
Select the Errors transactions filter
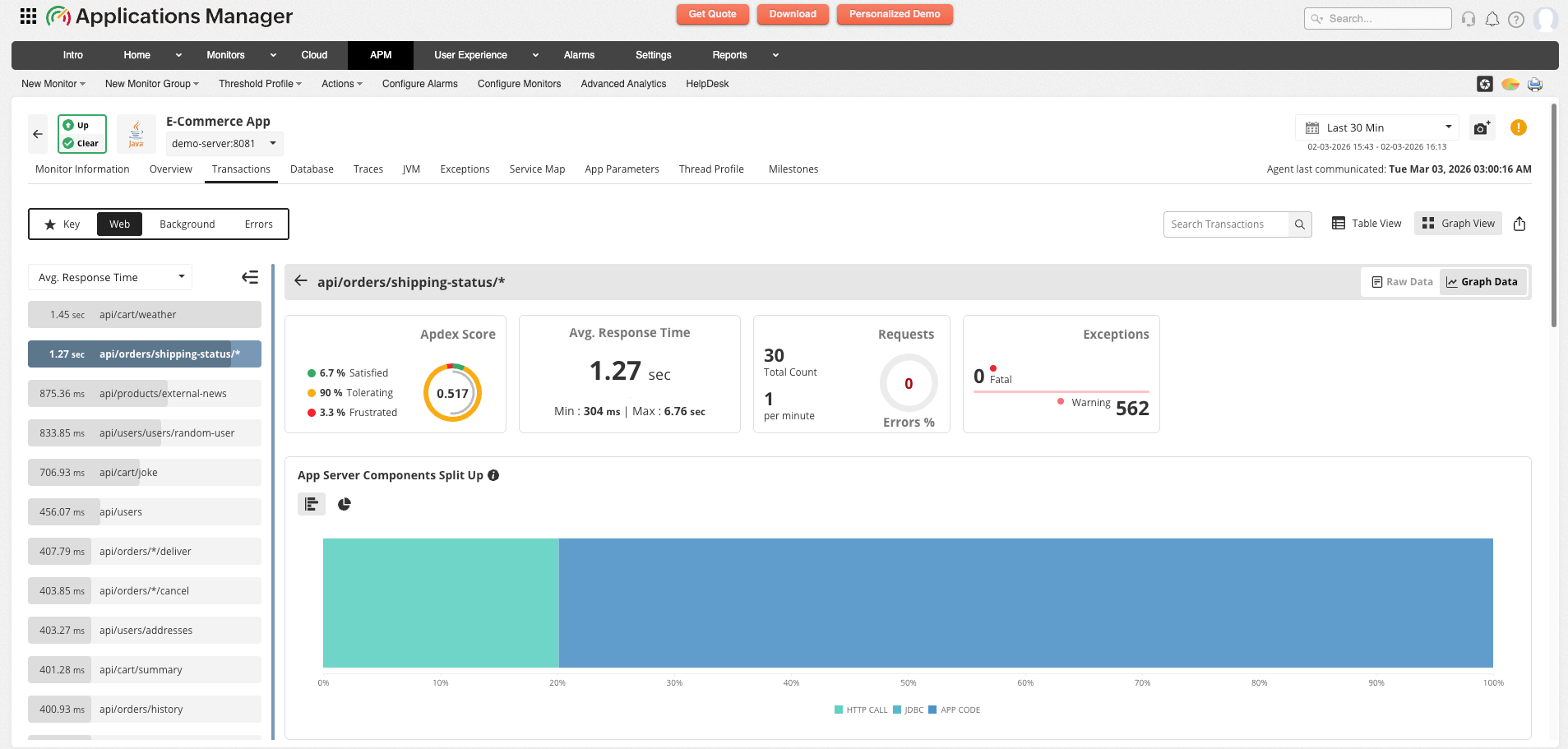click(258, 224)
